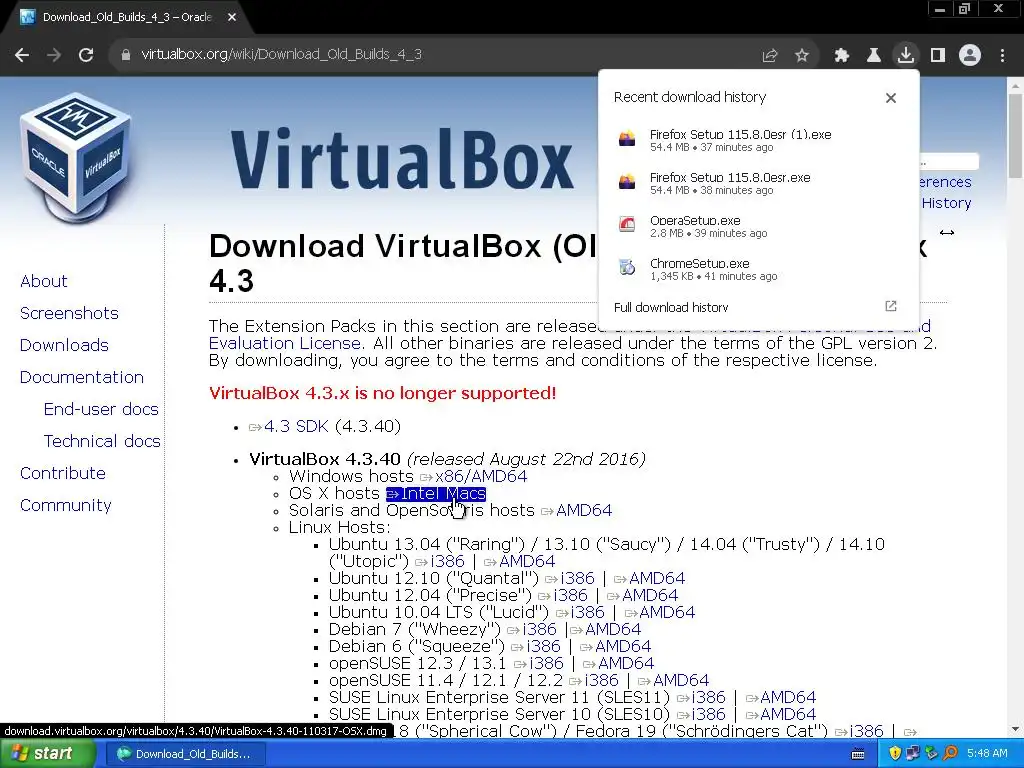
Task: Download Windows hosts x86/AMD64 link
Action: (473, 477)
